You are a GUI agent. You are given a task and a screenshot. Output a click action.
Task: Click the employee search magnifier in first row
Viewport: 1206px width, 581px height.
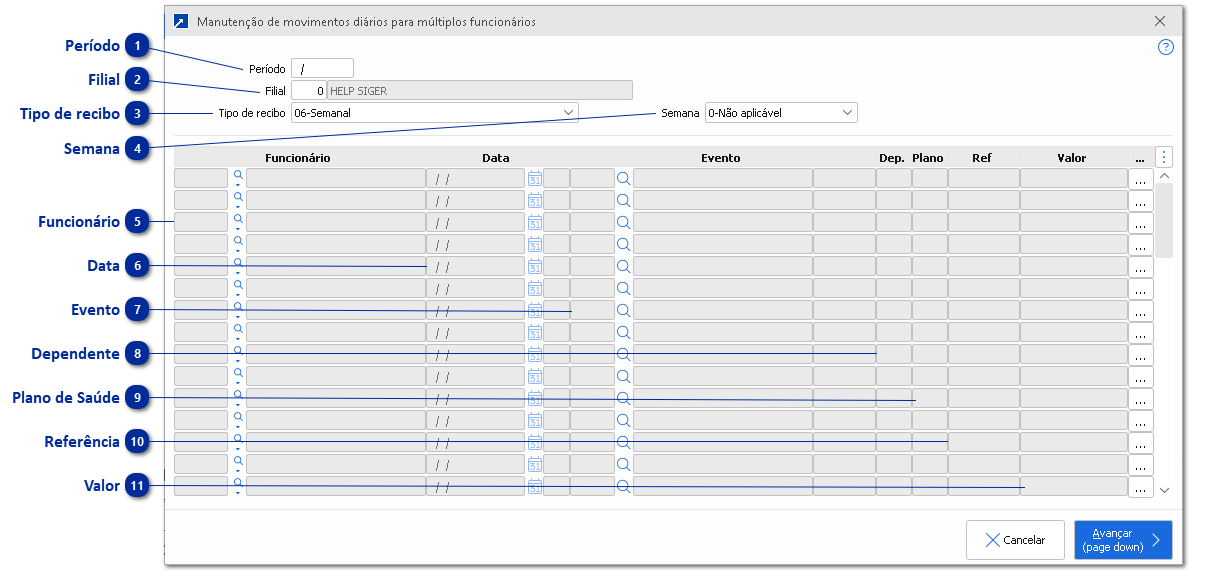tap(238, 175)
